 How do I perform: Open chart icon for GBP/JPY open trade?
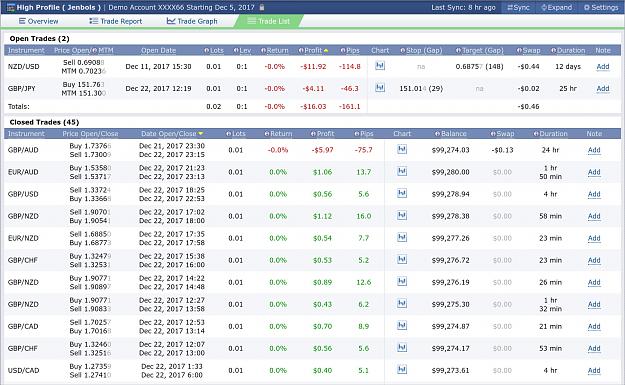coord(380,88)
